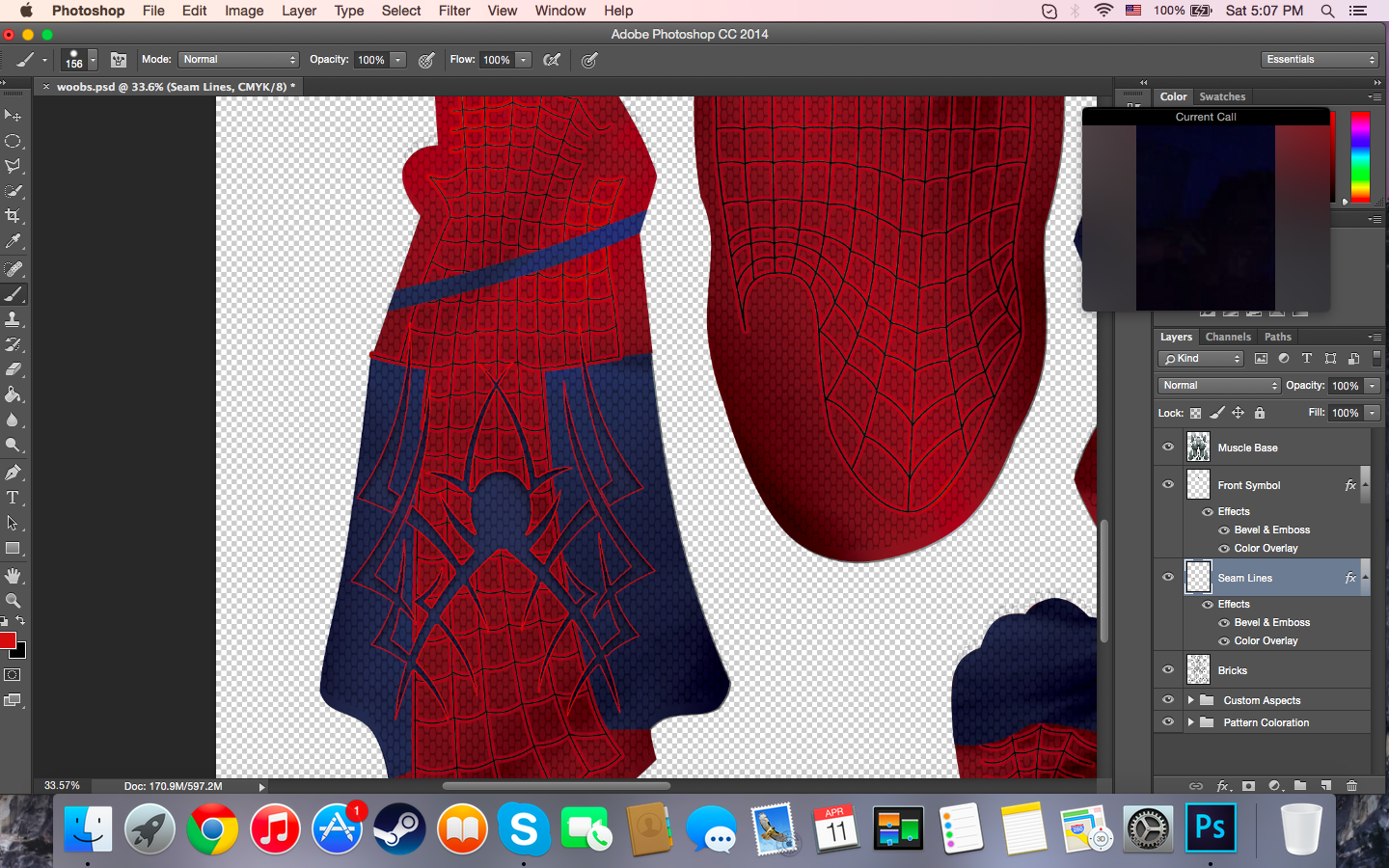Screen dimensions: 1389x868
Task: Click the rainbow hue slider strip
Action: click(x=1360, y=155)
